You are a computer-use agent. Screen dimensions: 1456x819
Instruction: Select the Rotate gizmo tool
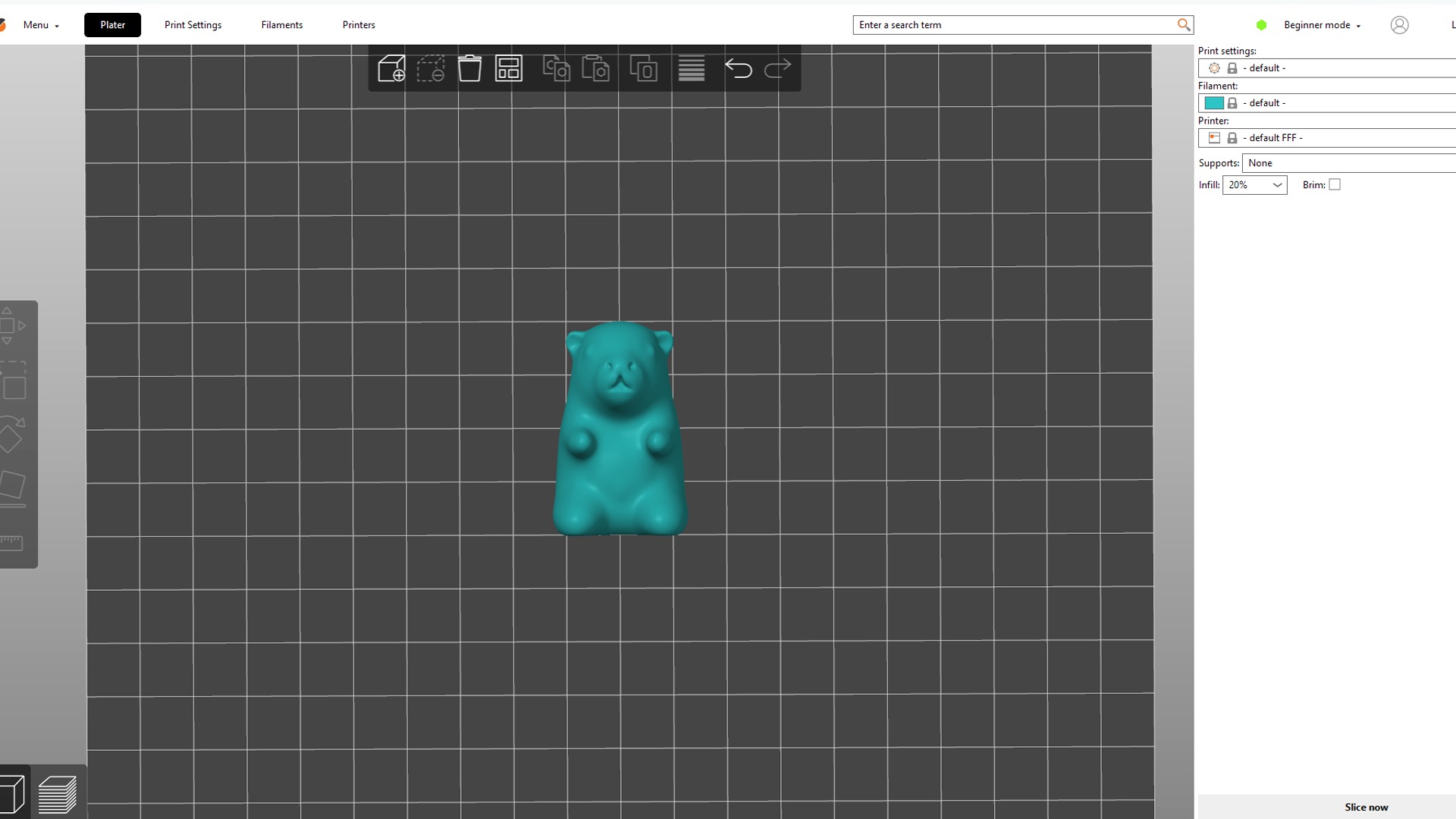pyautogui.click(x=11, y=435)
